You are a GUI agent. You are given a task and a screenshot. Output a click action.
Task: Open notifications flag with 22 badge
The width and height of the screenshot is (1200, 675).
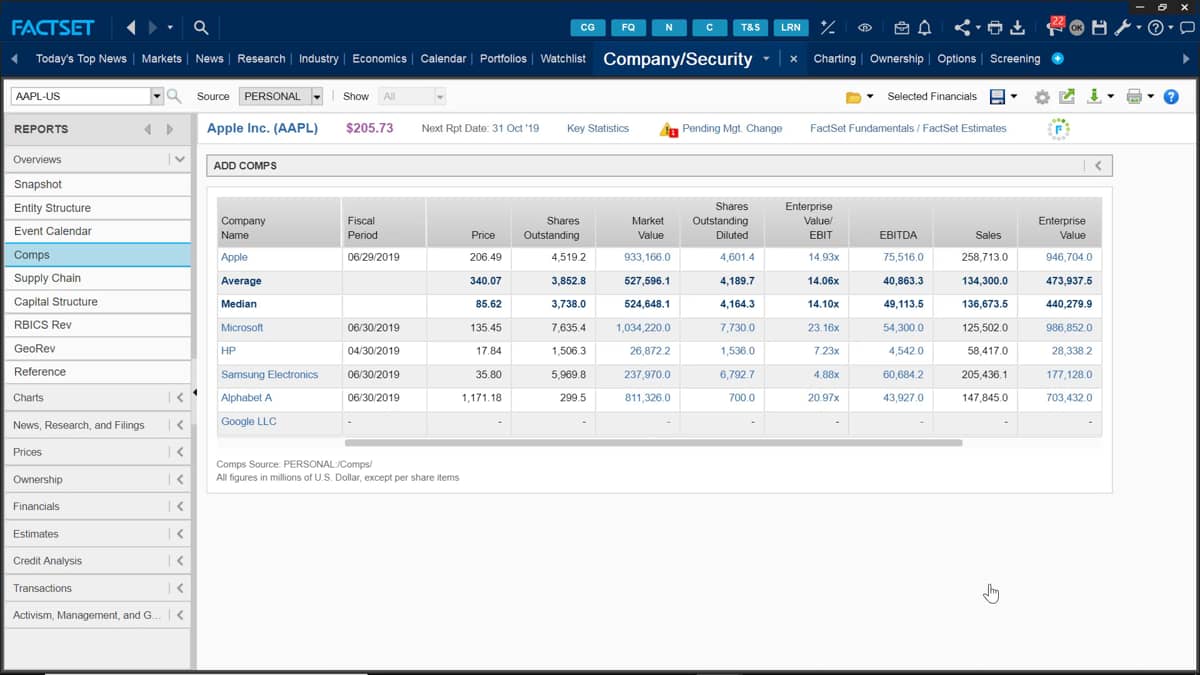click(x=1056, y=25)
